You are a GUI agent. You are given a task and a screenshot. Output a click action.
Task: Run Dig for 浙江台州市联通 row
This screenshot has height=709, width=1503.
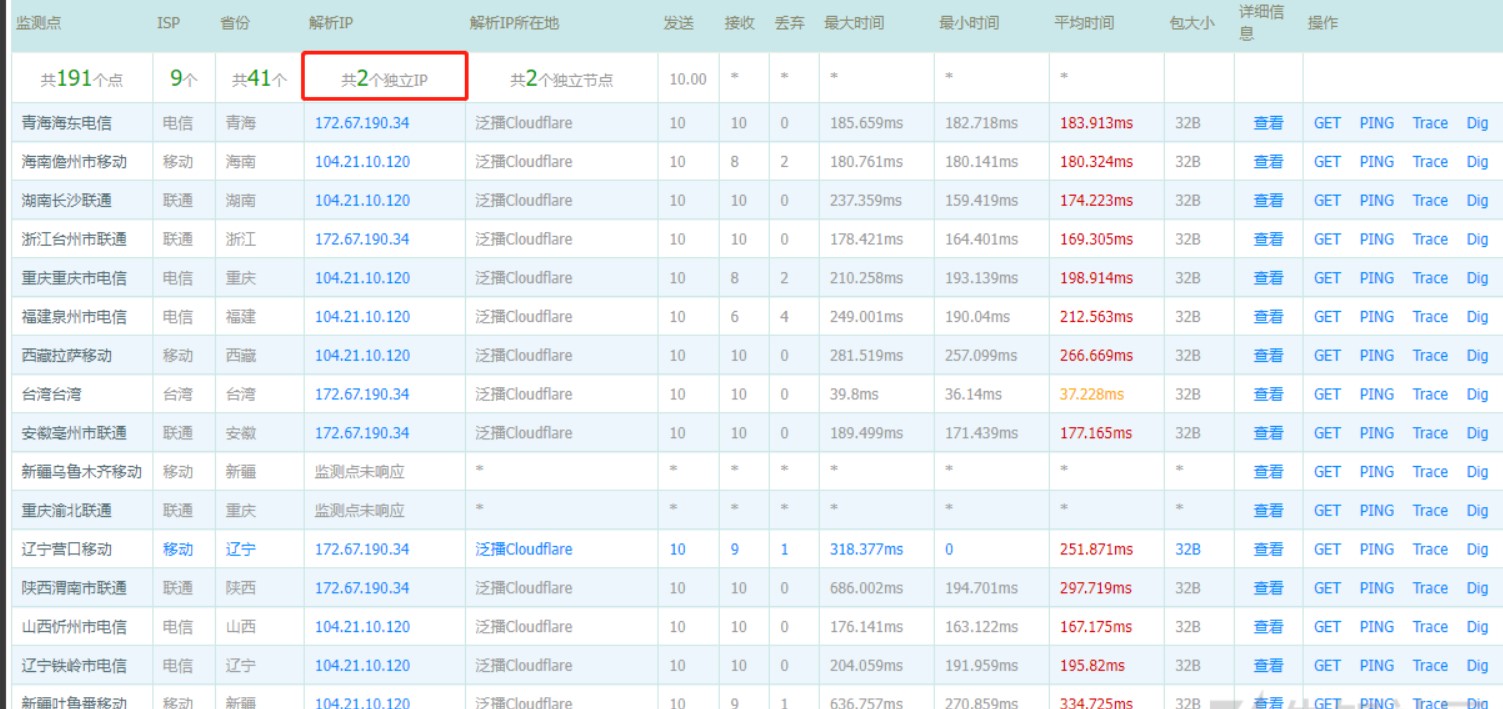tap(1477, 239)
